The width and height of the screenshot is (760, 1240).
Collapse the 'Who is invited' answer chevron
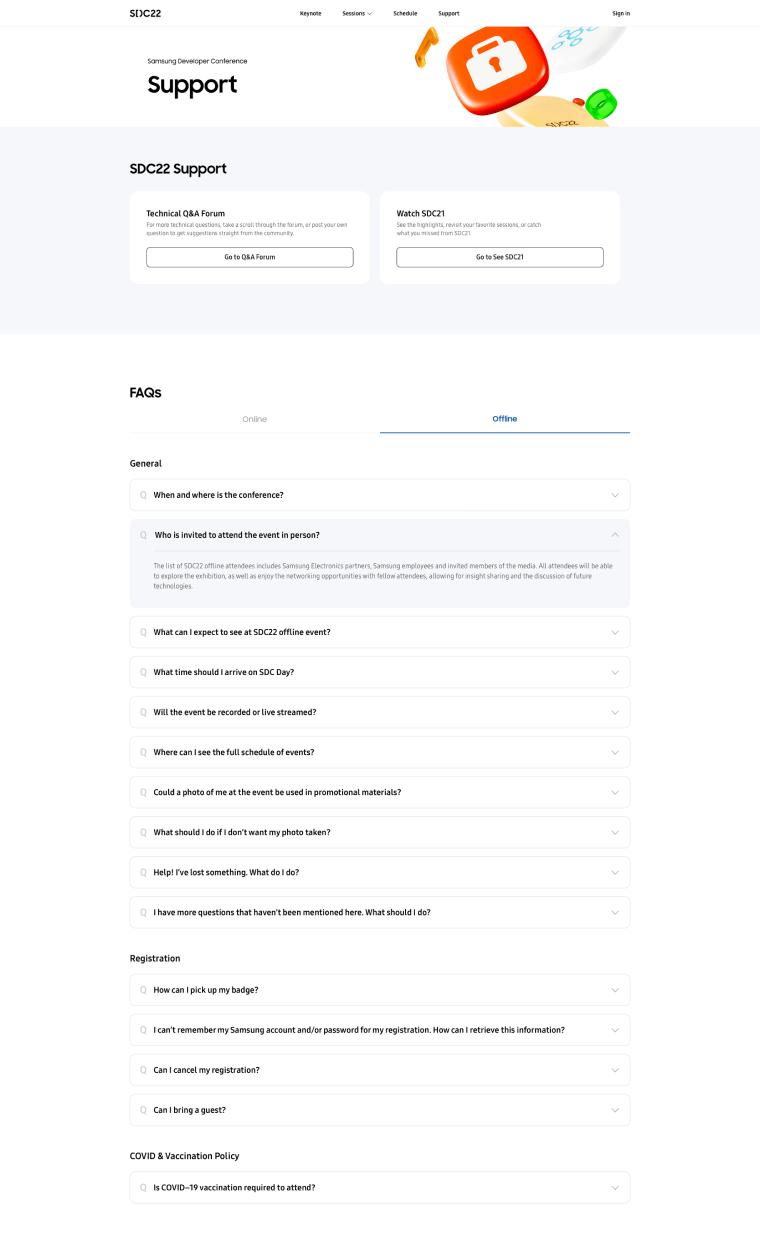click(x=615, y=535)
